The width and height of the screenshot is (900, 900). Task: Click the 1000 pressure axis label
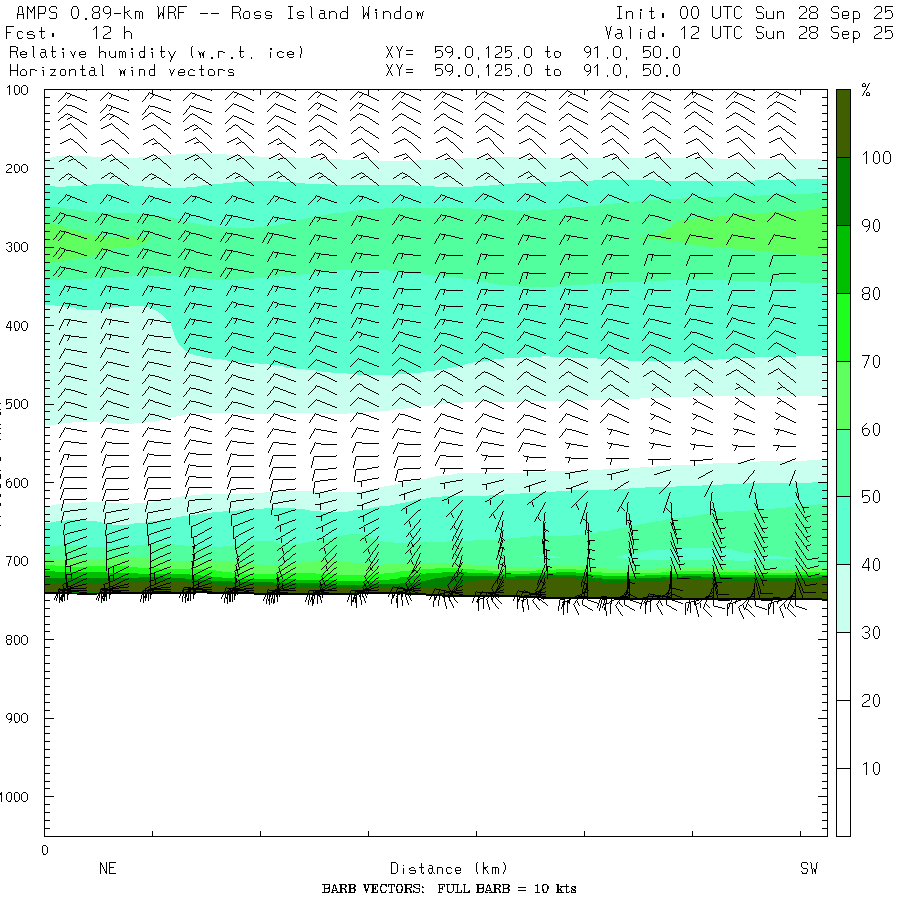click(14, 797)
